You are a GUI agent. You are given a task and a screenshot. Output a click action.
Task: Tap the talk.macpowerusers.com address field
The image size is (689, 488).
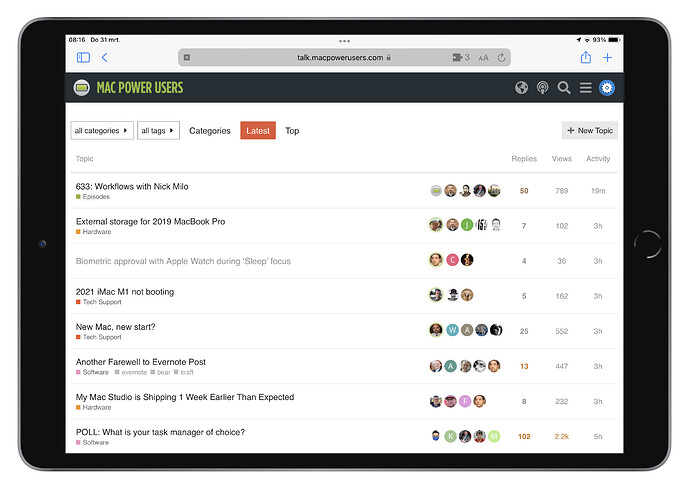[x=340, y=58]
